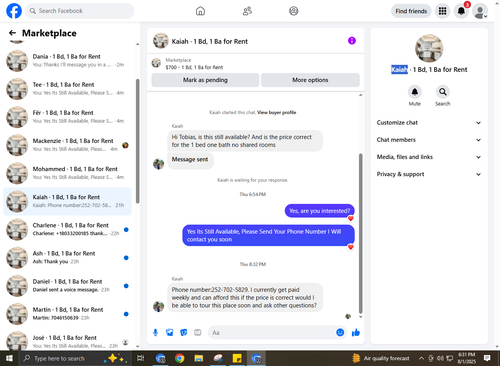Send a thumbs-up like
The width and height of the screenshot is (500, 366).
coord(356,332)
